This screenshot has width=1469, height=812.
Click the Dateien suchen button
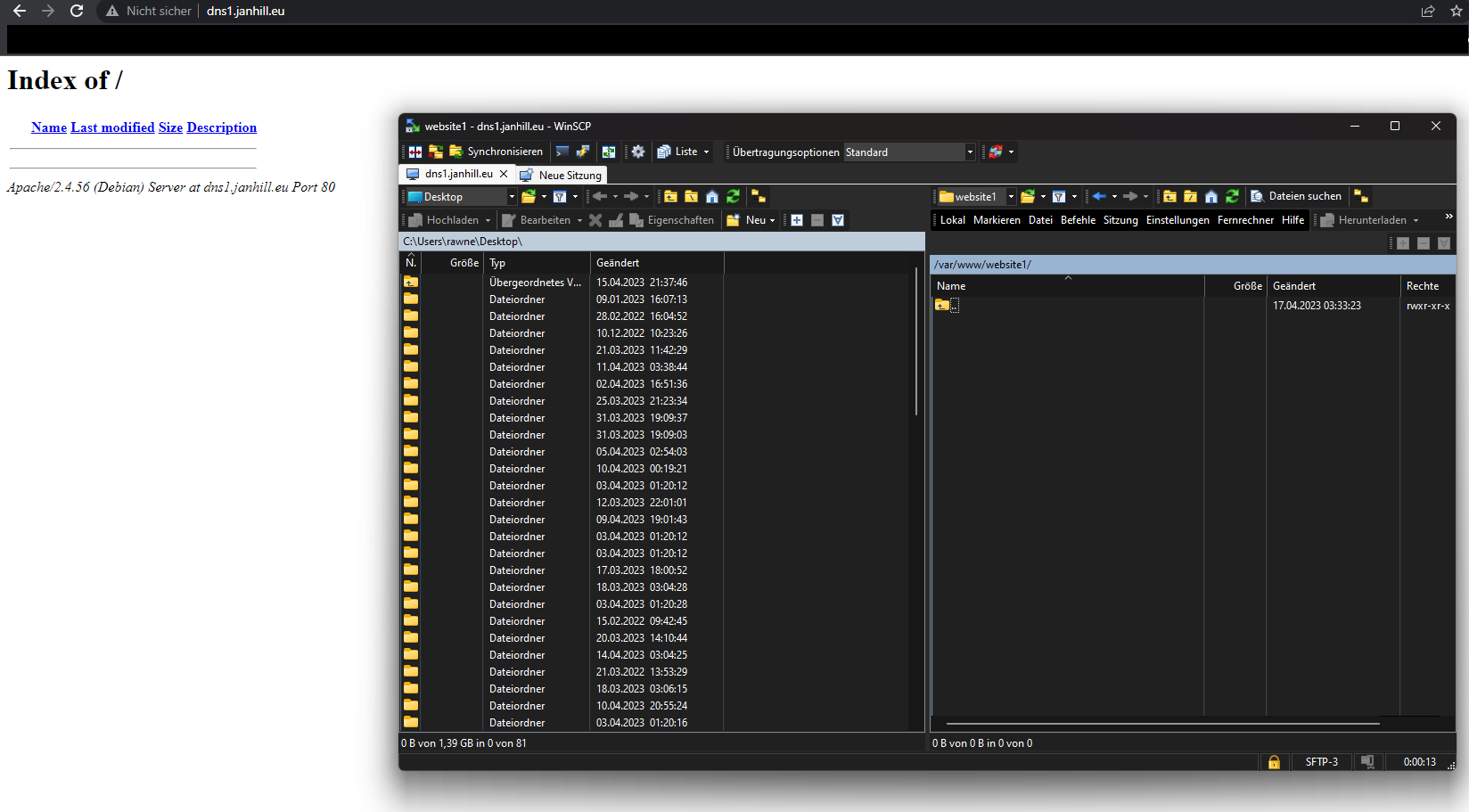click(x=1296, y=196)
